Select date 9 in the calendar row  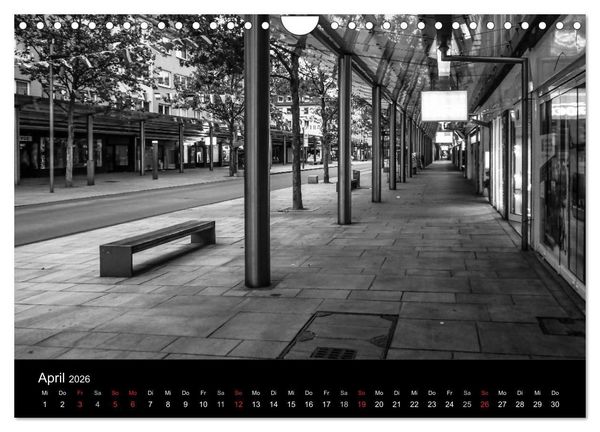[186, 404]
